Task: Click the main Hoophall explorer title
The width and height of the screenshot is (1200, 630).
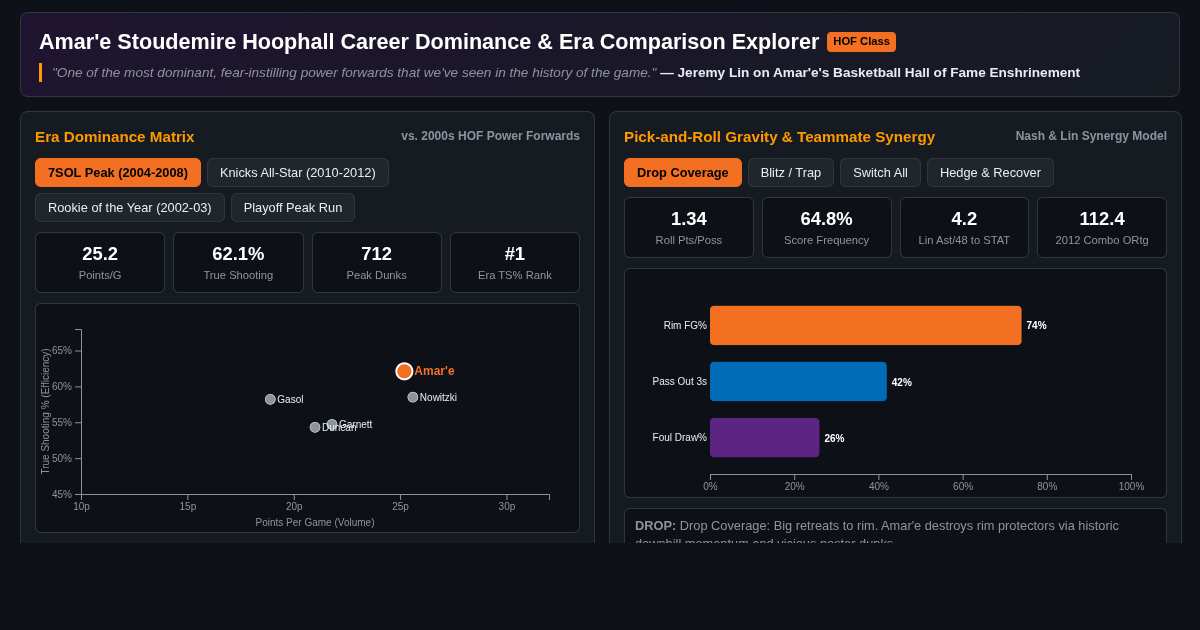Action: coord(429,42)
